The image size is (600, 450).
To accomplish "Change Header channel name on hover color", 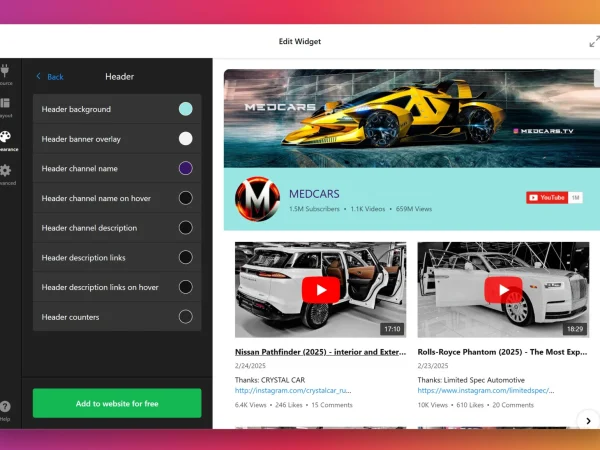I will 186,198.
